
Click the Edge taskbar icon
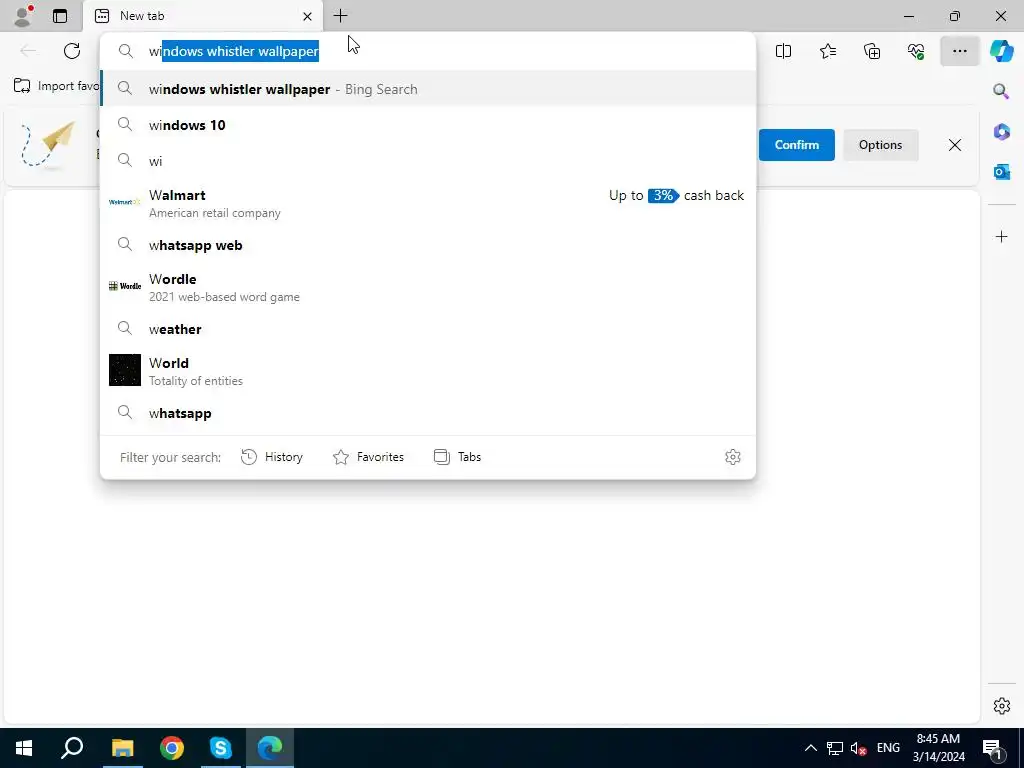tap(270, 748)
